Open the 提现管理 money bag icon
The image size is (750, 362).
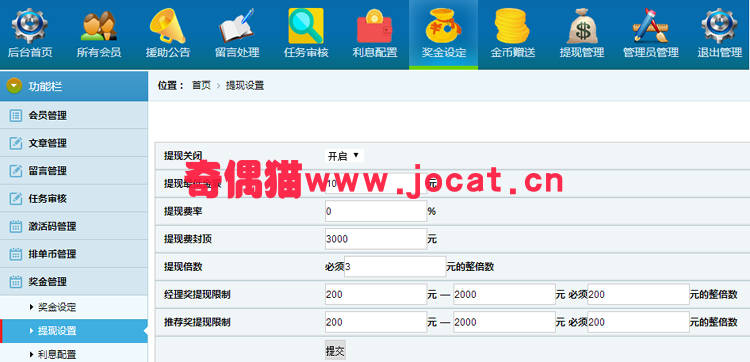(582, 26)
